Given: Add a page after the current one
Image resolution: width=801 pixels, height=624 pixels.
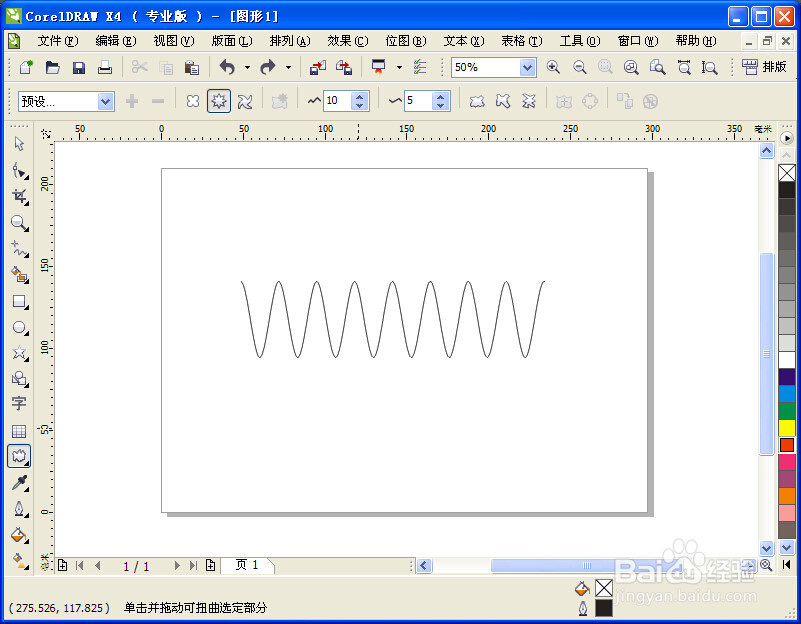Looking at the screenshot, I should [210, 565].
